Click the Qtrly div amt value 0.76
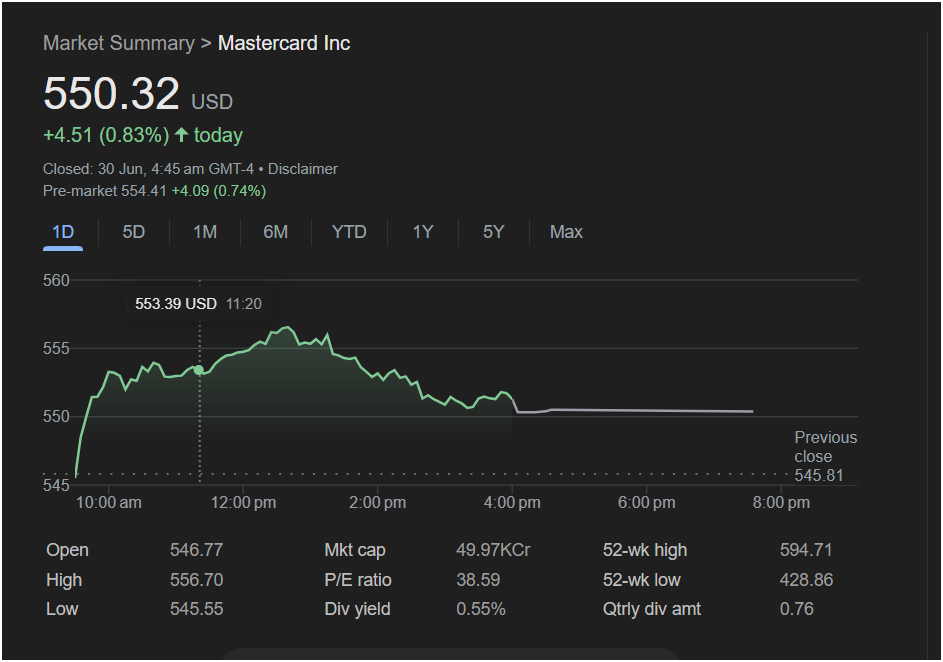This screenshot has width=943, height=662. (x=797, y=609)
